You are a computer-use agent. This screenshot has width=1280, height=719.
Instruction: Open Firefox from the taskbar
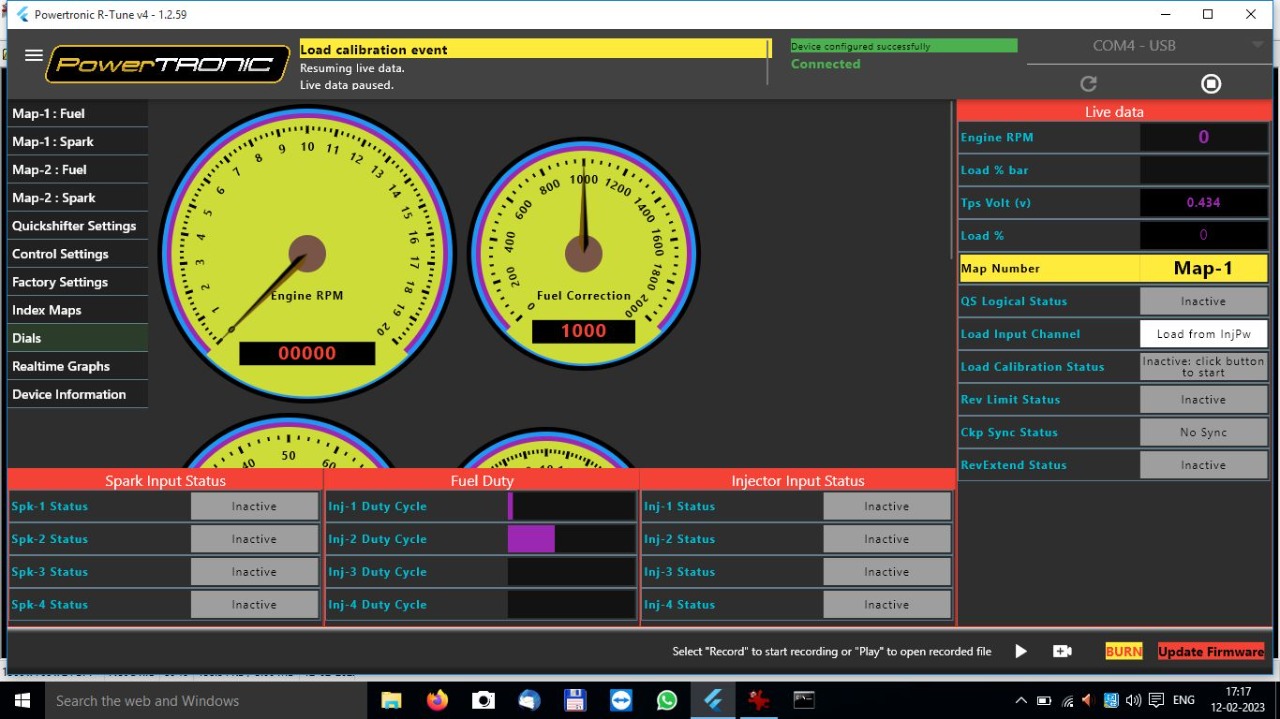pyautogui.click(x=437, y=700)
